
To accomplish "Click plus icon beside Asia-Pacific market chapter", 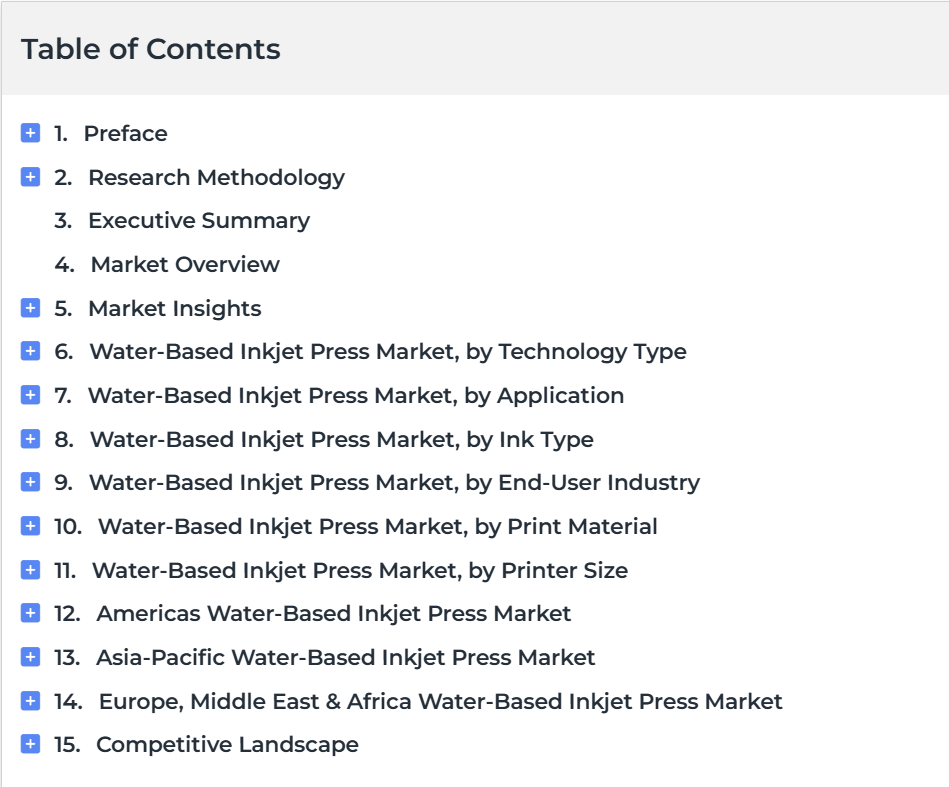I will (x=30, y=657).
